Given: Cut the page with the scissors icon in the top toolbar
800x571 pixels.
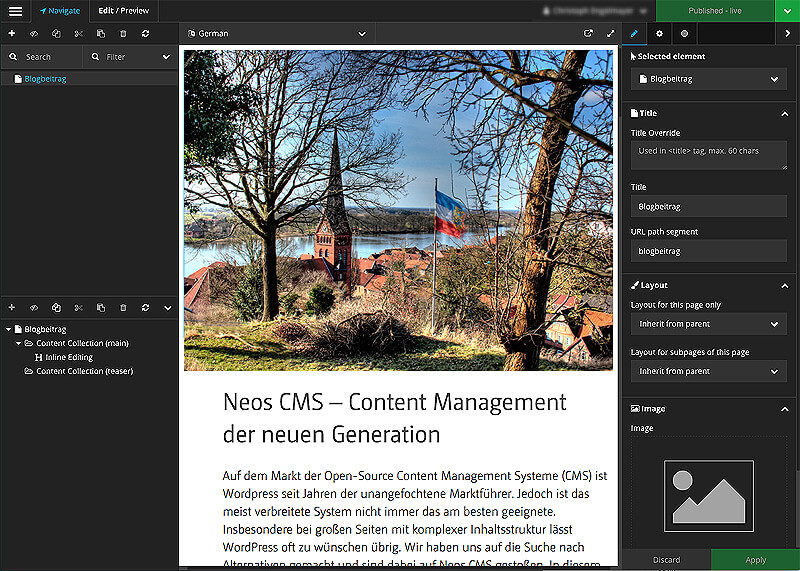Looking at the screenshot, I should (79, 34).
